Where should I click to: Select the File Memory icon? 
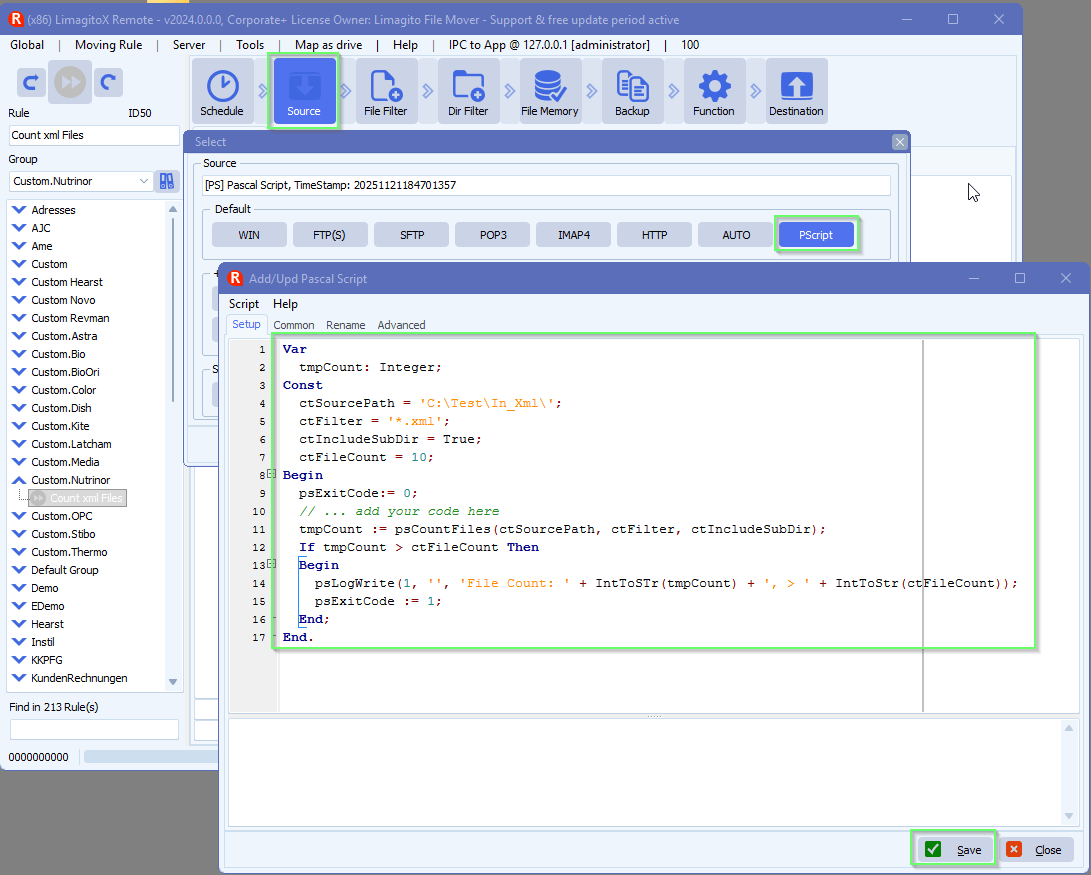tap(548, 90)
